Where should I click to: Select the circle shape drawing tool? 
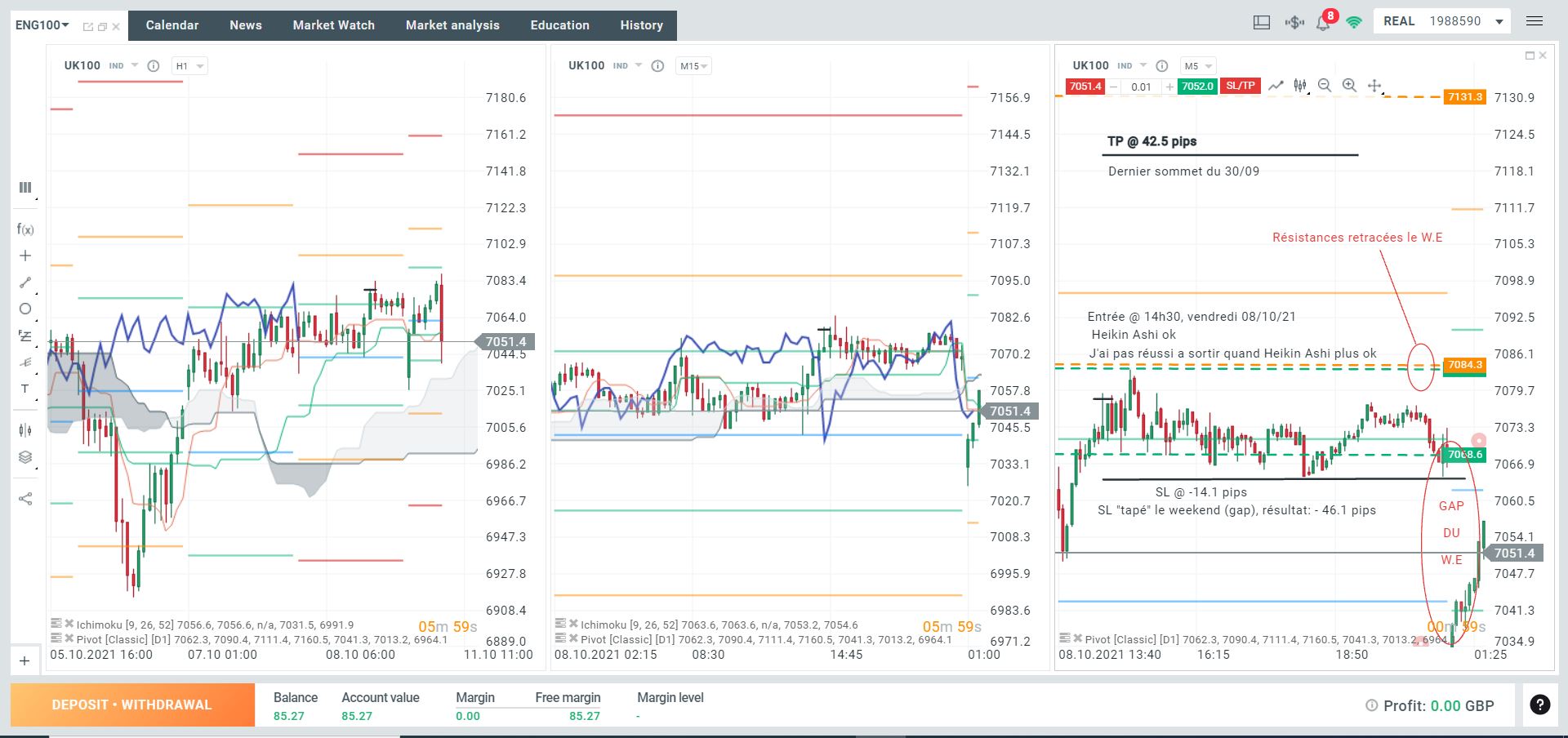[25, 309]
